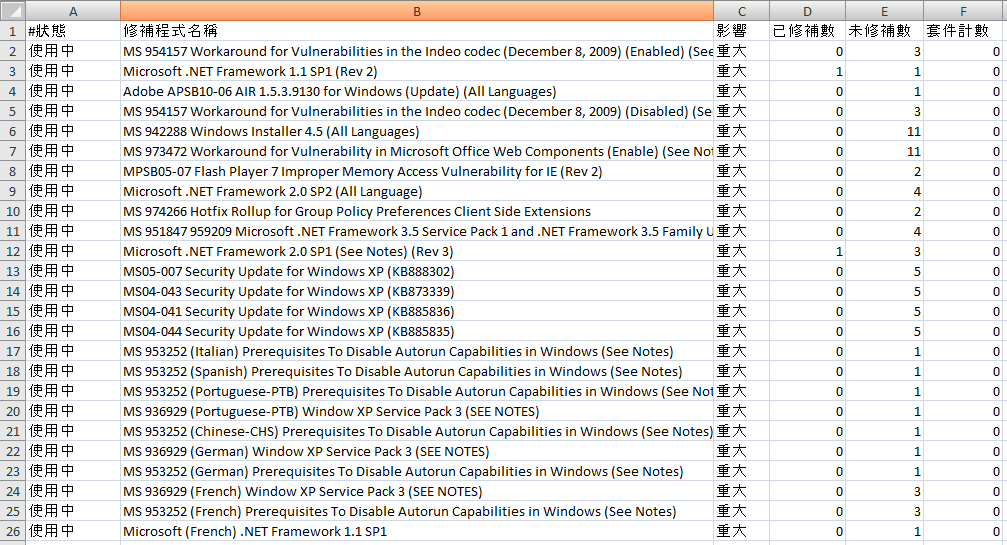
Task: Select column E header
Action: pyautogui.click(x=884, y=11)
